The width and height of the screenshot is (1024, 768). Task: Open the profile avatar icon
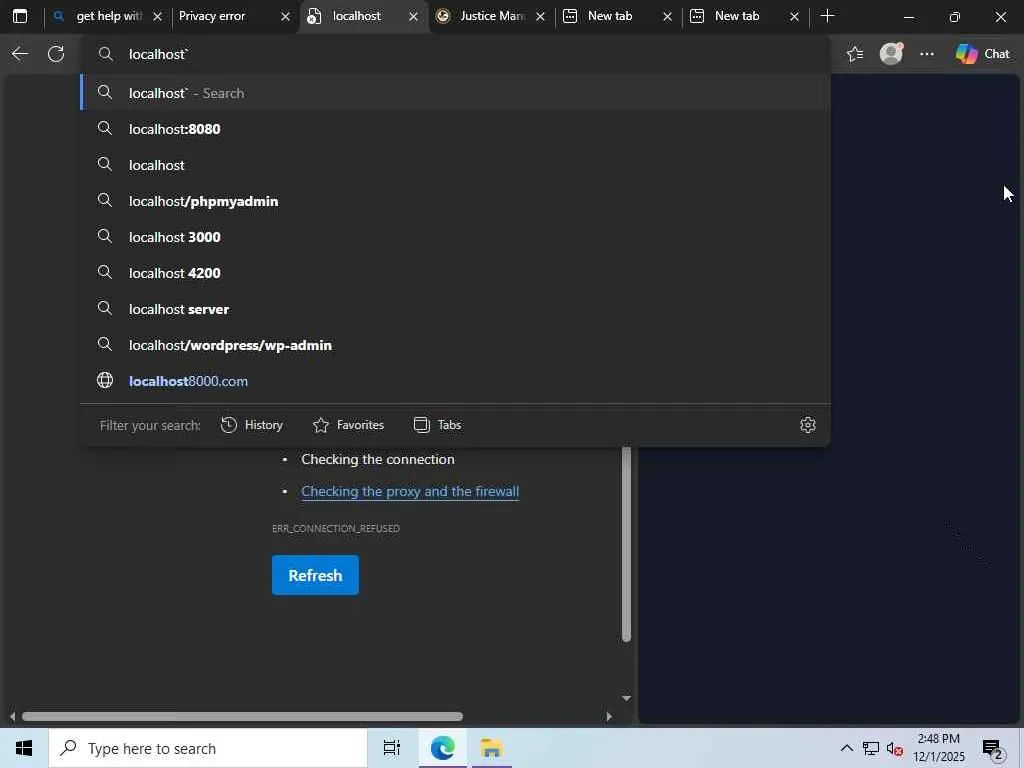(891, 54)
